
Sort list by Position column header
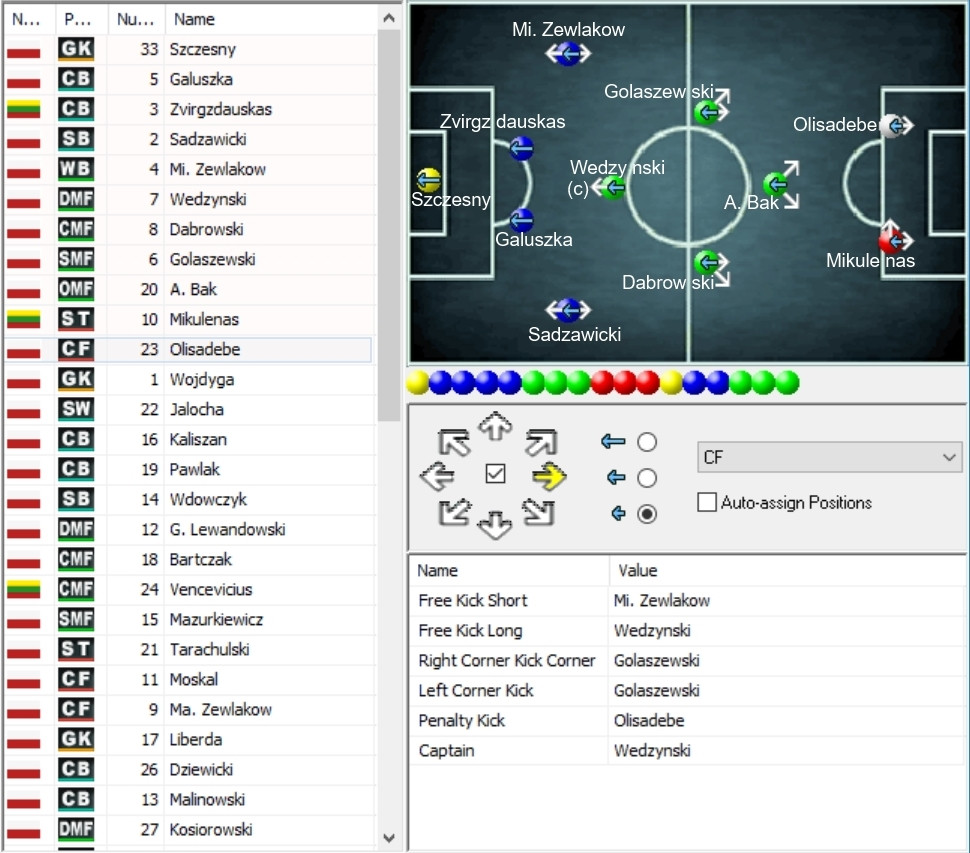80,19
